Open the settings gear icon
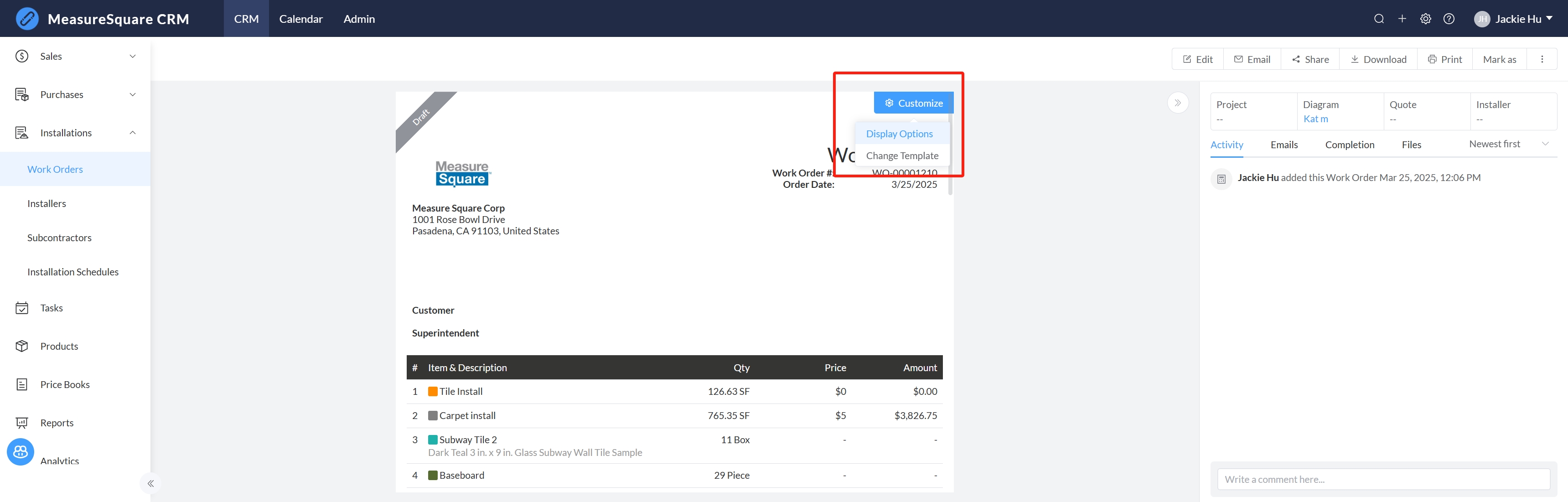Screen dimensions: 1568x502 coord(1426,19)
